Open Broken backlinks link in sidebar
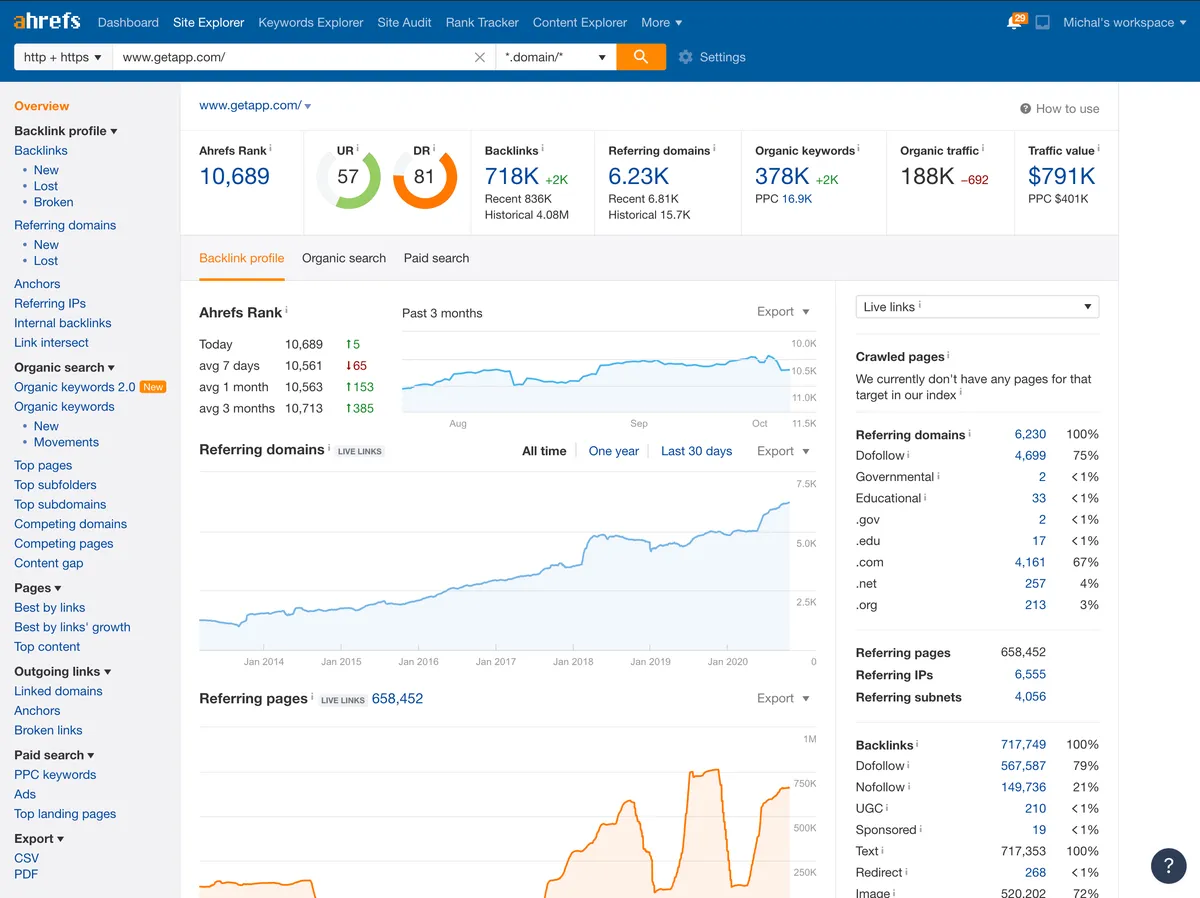 tap(54, 202)
